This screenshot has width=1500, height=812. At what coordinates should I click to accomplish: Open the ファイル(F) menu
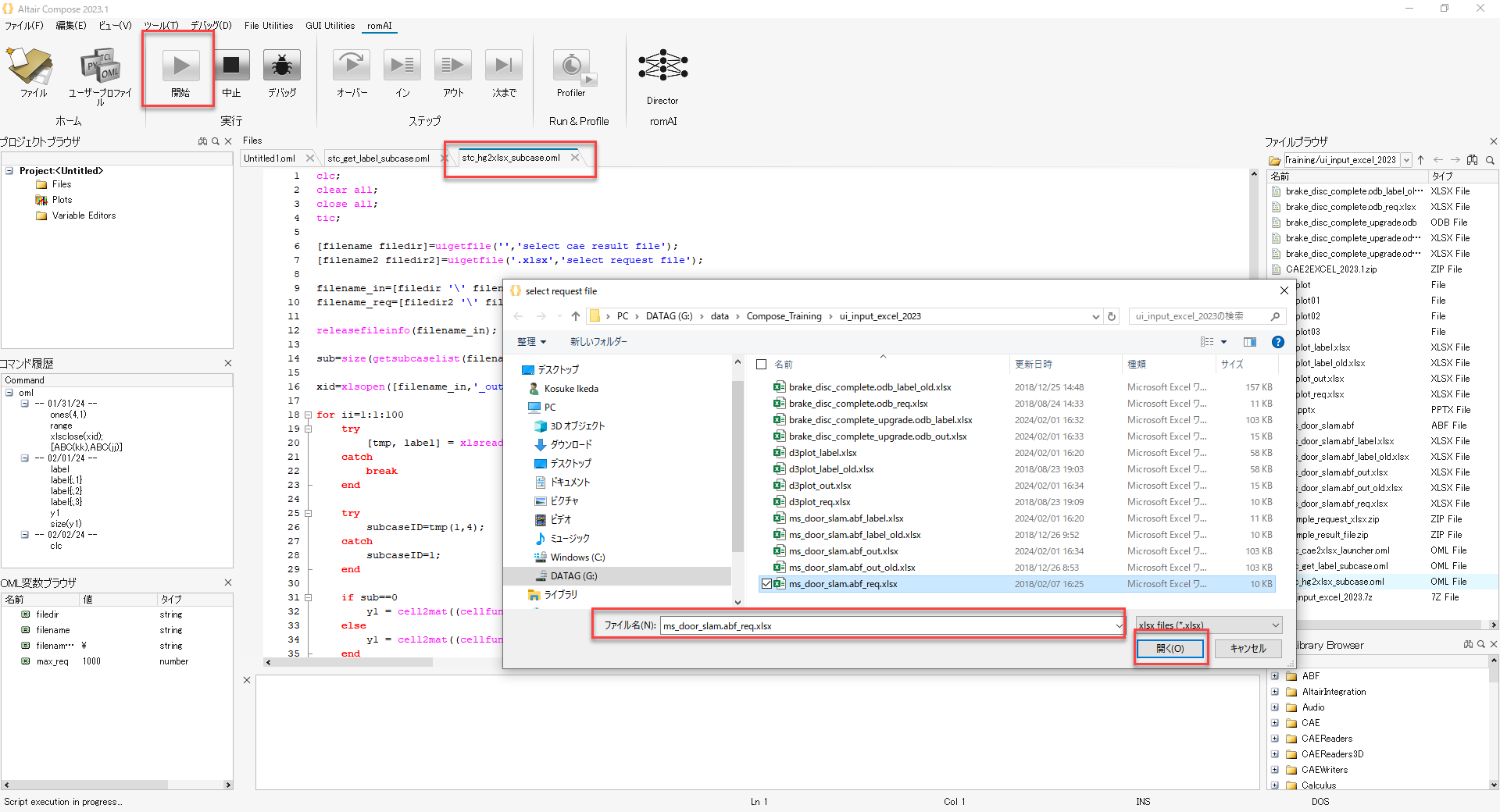24,26
